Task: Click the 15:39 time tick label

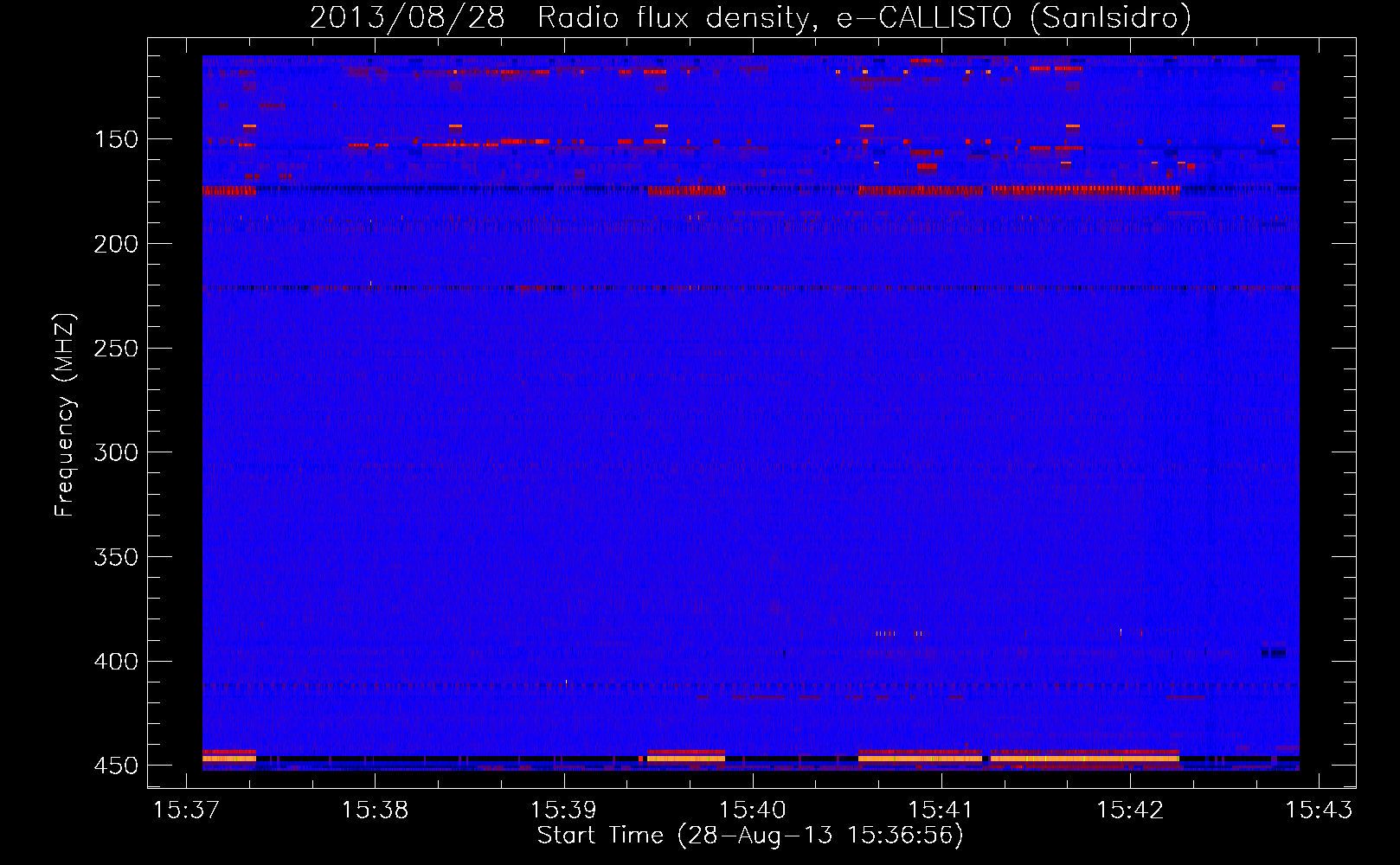Action: click(563, 810)
